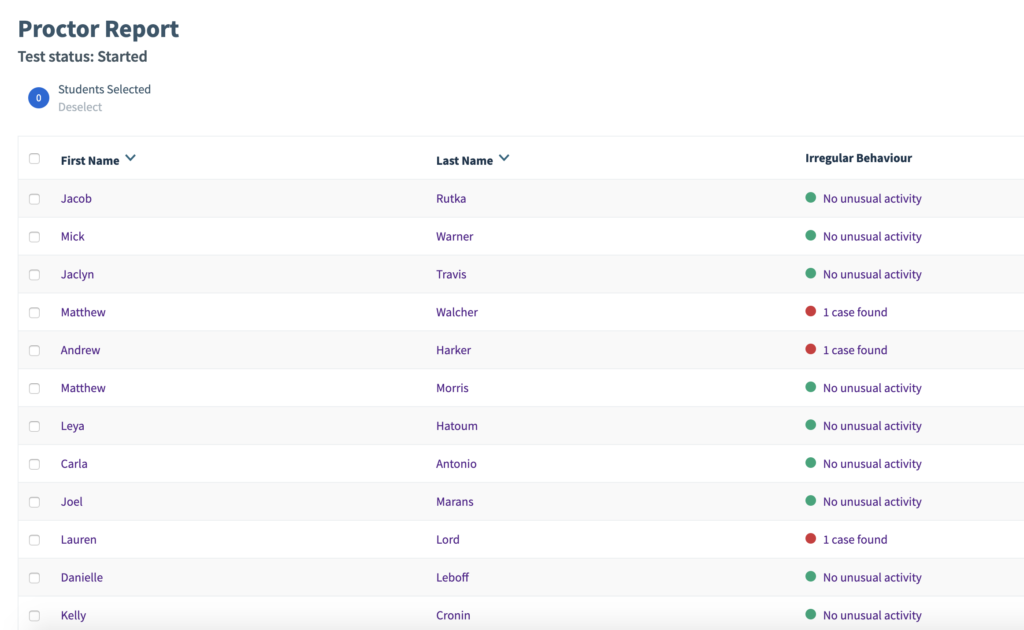Check Danielle Leboff's row checkbox
Image resolution: width=1024 pixels, height=630 pixels.
point(35,578)
